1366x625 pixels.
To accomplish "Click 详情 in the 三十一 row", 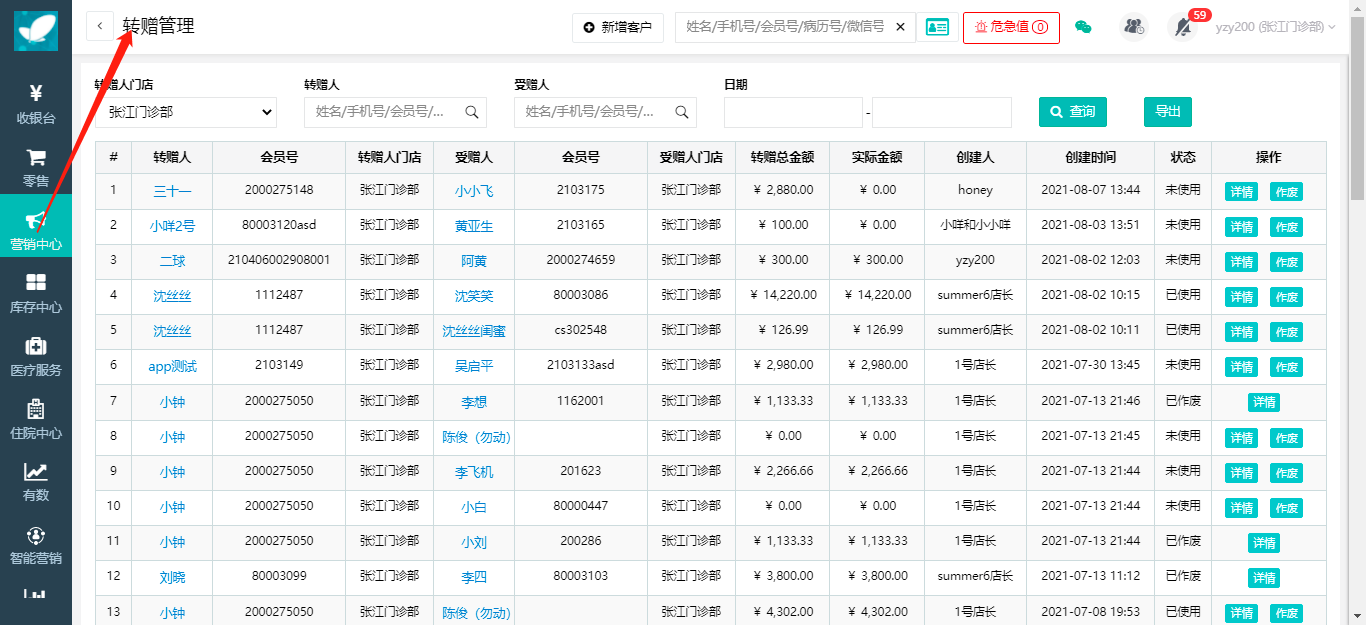I will click(x=1241, y=192).
